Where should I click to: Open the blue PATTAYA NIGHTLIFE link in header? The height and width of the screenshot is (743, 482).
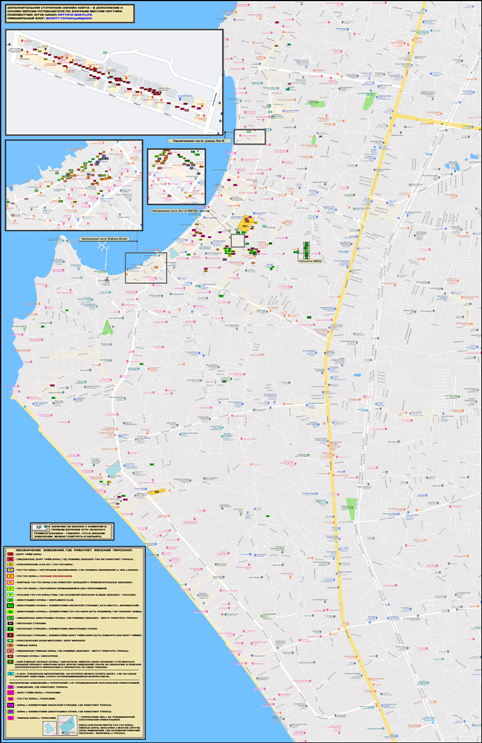point(74,15)
